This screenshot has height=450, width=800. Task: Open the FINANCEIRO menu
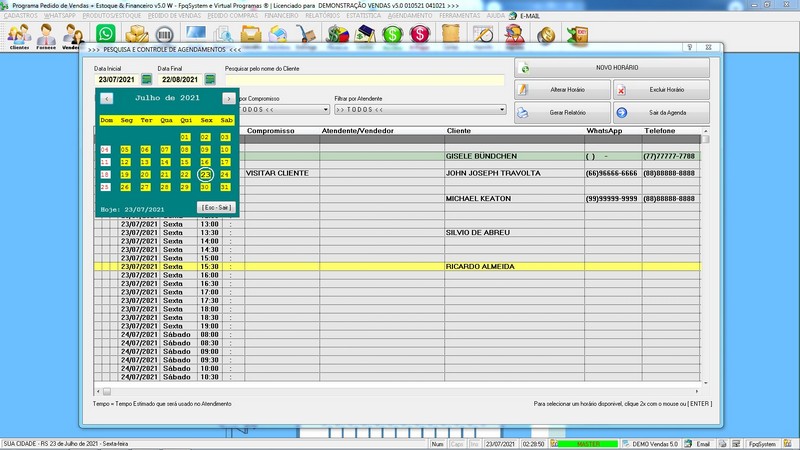point(281,16)
